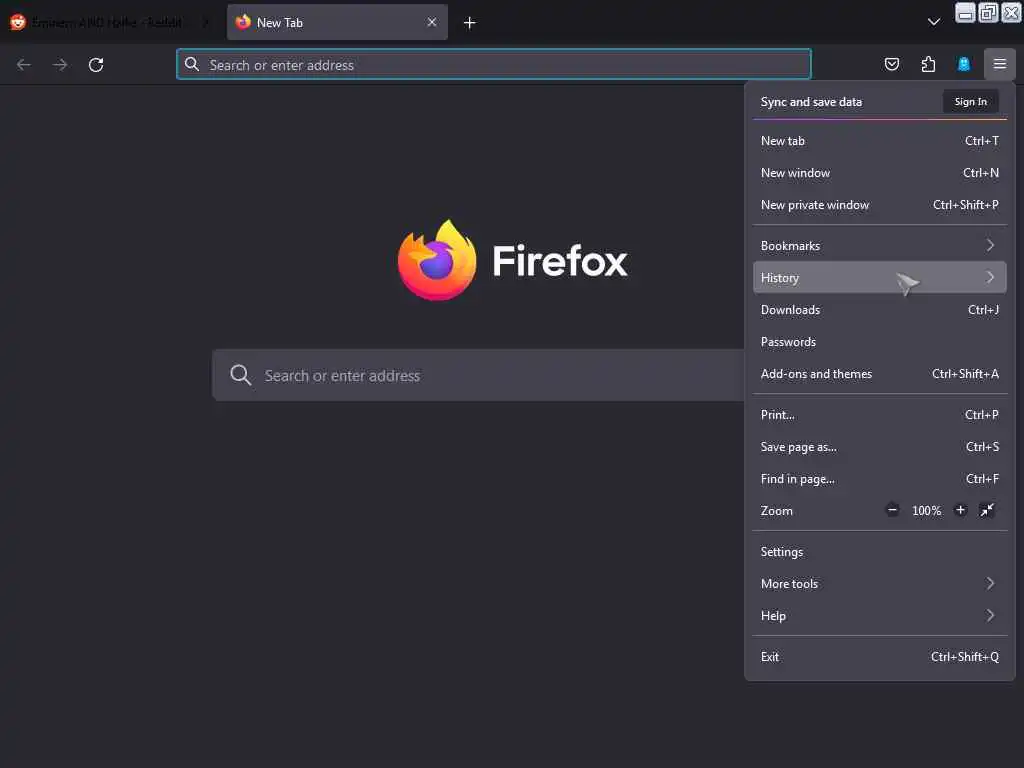Click Sign In button in menu
Image resolution: width=1024 pixels, height=768 pixels.
970,101
